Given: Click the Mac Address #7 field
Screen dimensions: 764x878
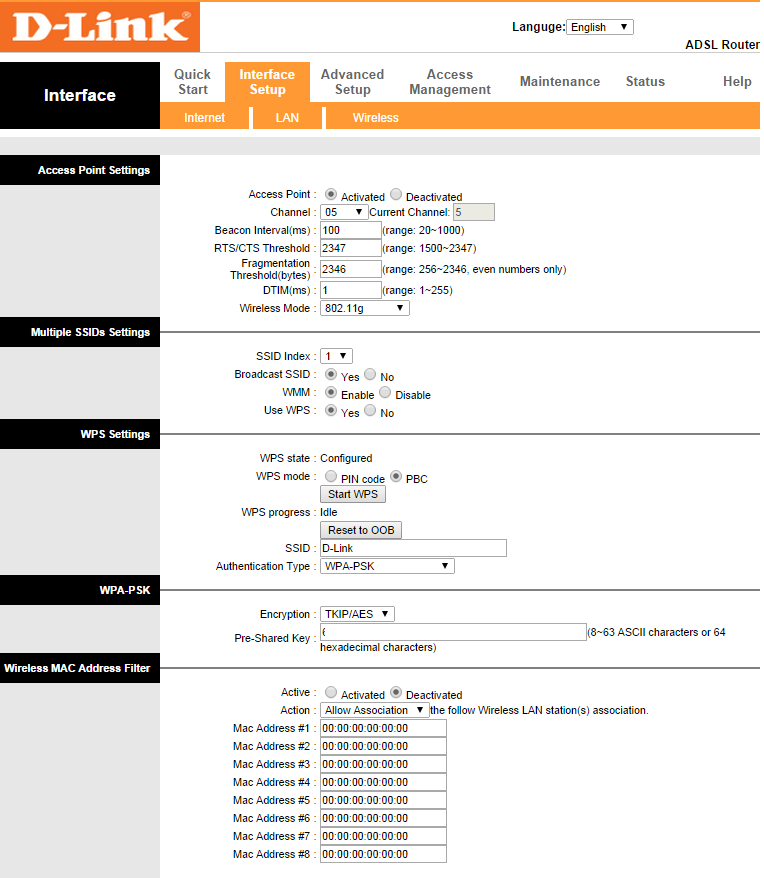Looking at the screenshot, I should tap(383, 836).
